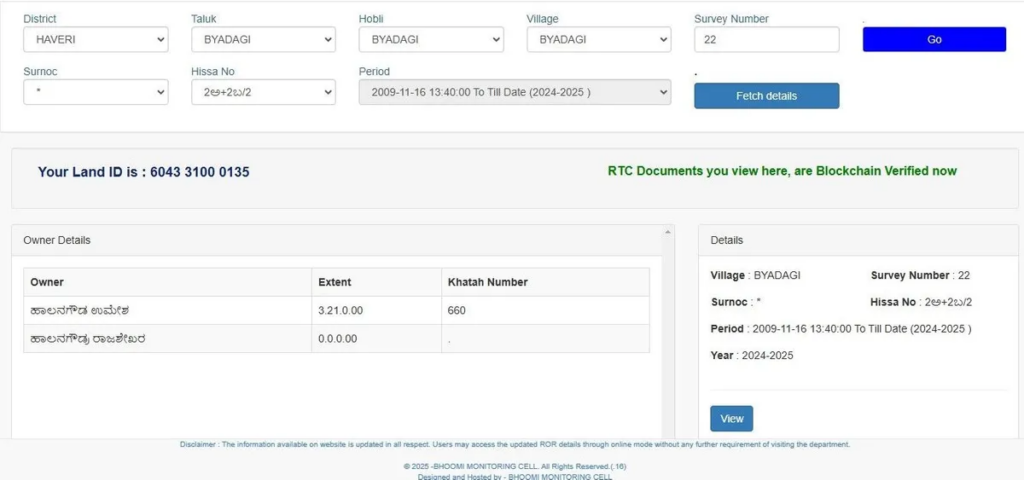Click the green Blockchain Verified message

782,171
